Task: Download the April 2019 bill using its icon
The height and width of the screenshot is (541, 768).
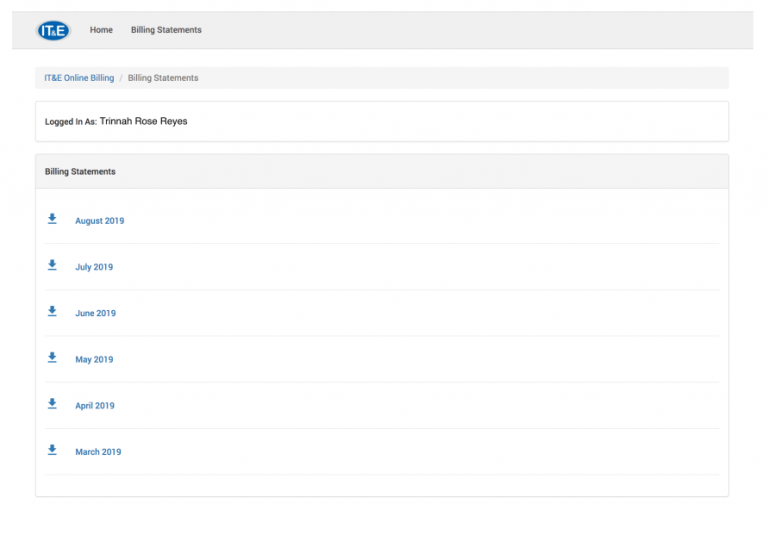Action: [x=52, y=404]
